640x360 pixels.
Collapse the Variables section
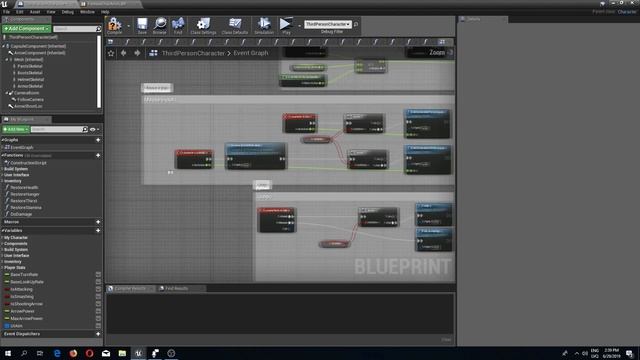coord(2,231)
